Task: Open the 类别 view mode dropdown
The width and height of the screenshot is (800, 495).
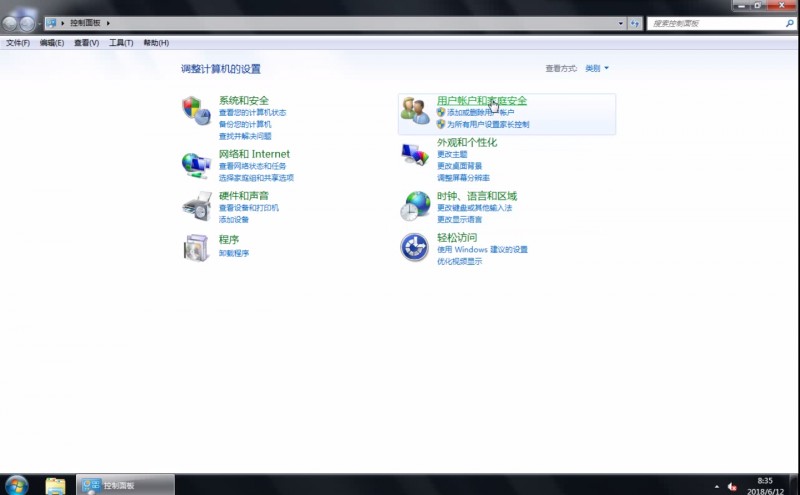Action: (596, 68)
